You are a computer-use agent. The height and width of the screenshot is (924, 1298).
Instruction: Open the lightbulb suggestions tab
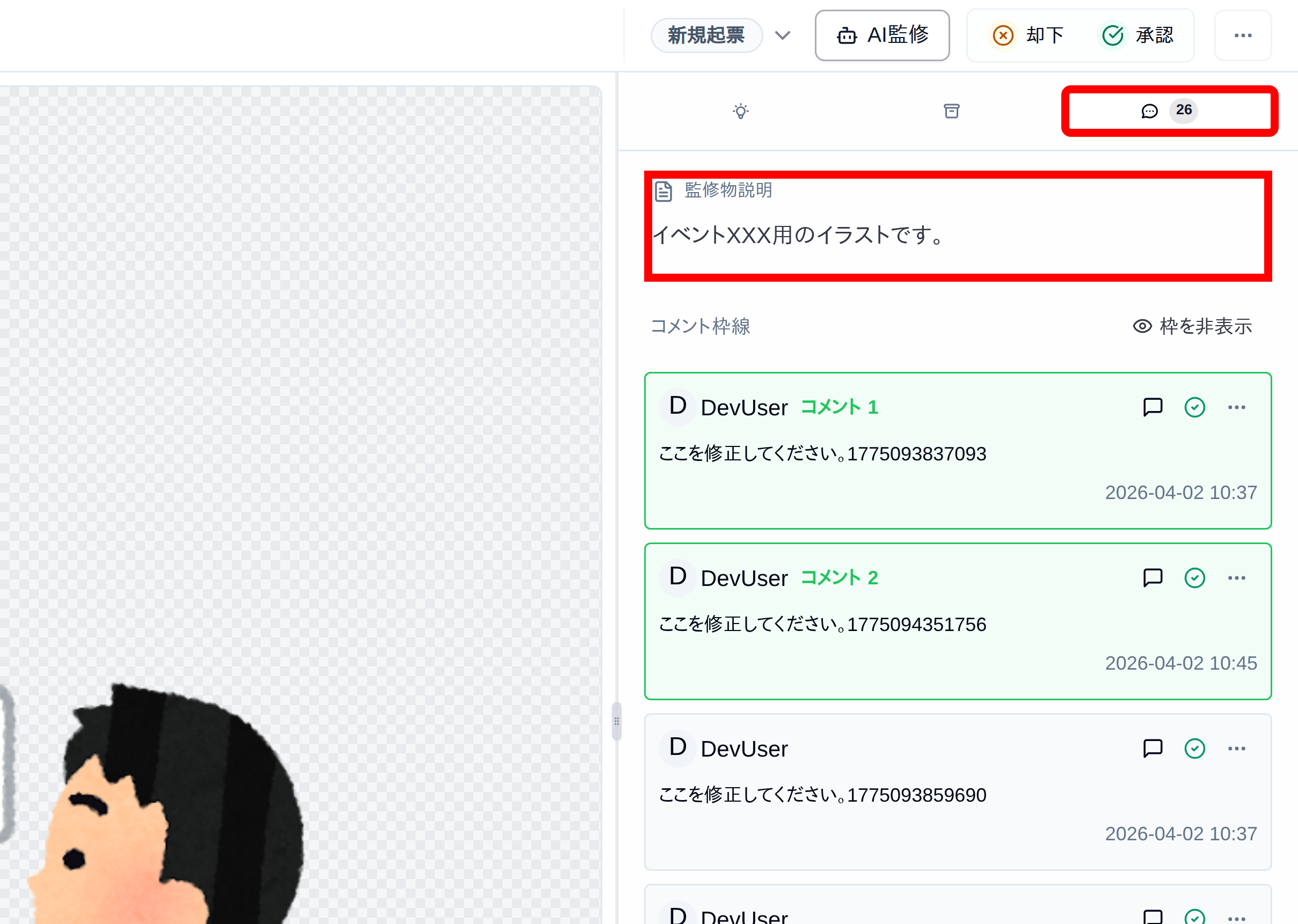[740, 111]
